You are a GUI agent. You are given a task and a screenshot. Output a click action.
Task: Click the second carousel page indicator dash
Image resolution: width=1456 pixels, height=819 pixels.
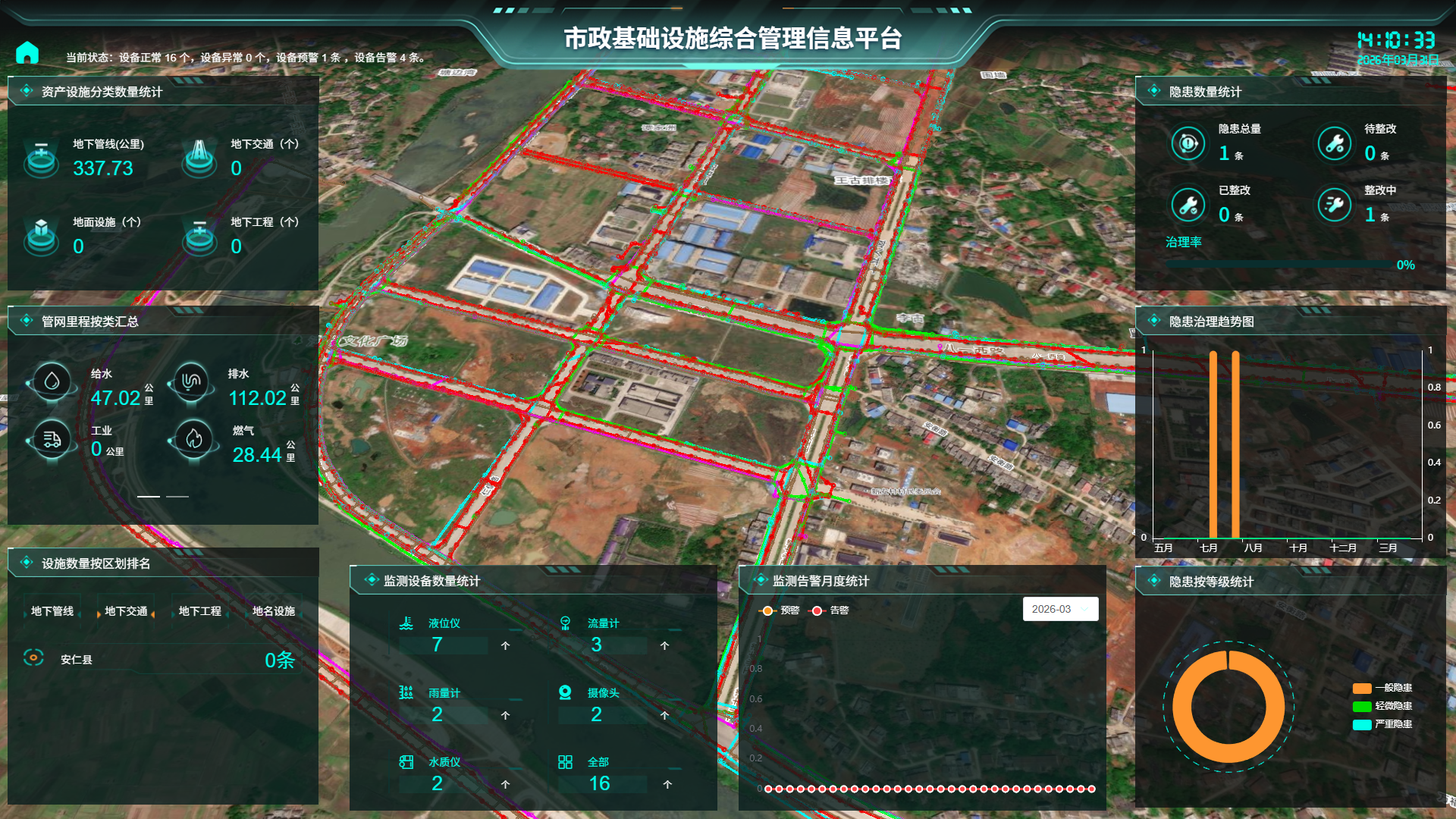tap(177, 497)
